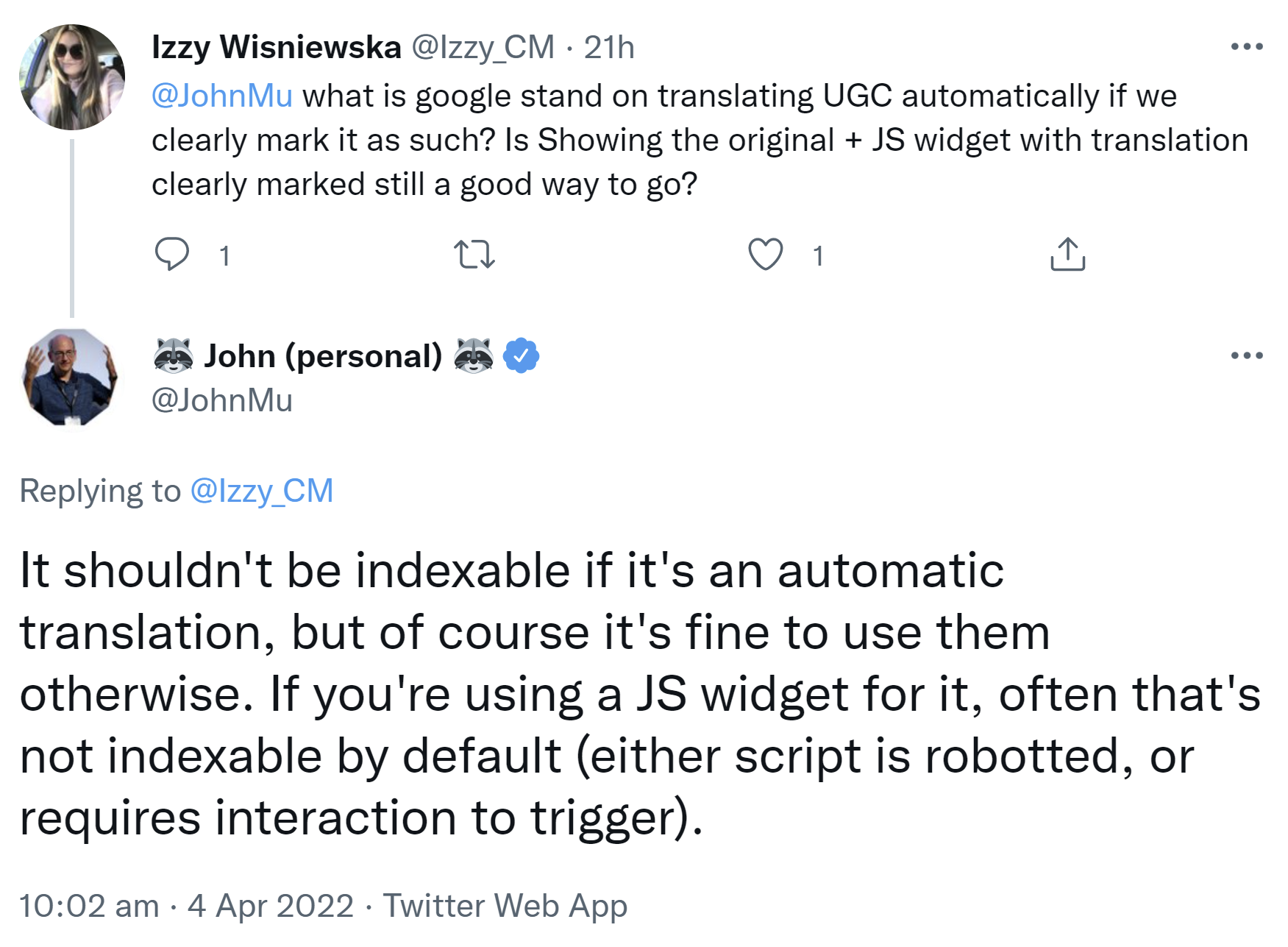
Task: Click the Izzy Wisniewska display name
Action: 276,48
